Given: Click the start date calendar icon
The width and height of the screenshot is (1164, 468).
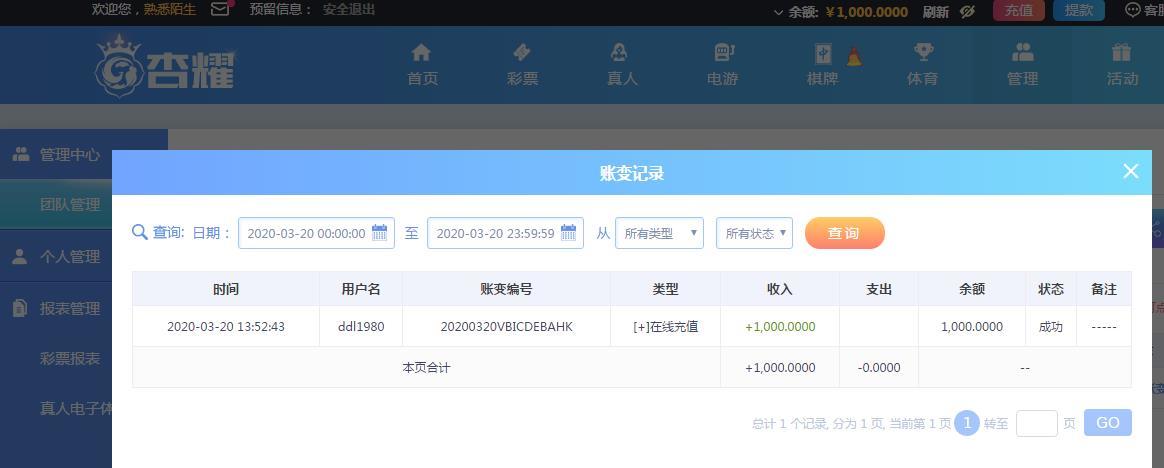Looking at the screenshot, I should point(379,233).
